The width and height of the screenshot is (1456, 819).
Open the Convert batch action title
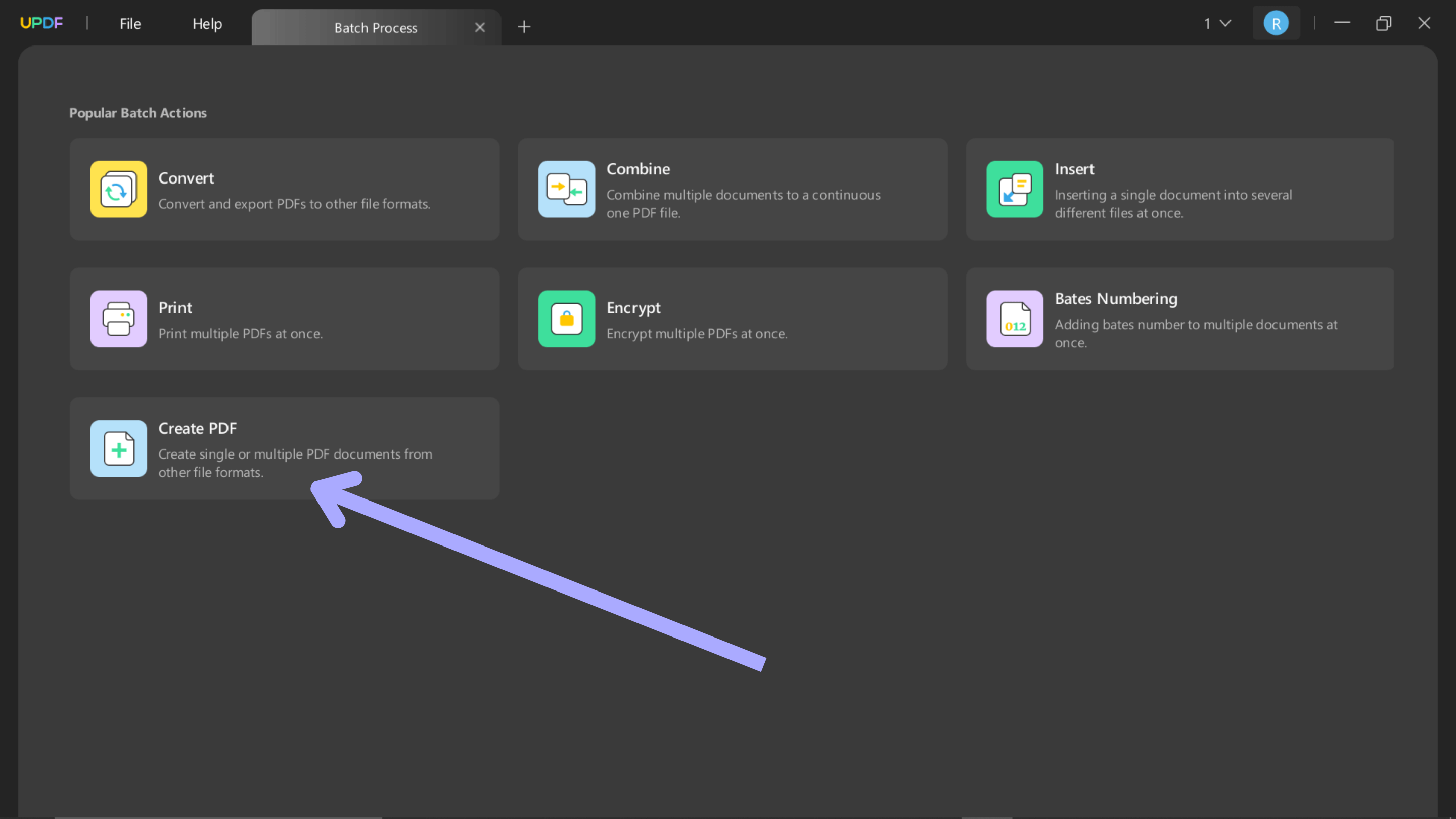(x=186, y=178)
